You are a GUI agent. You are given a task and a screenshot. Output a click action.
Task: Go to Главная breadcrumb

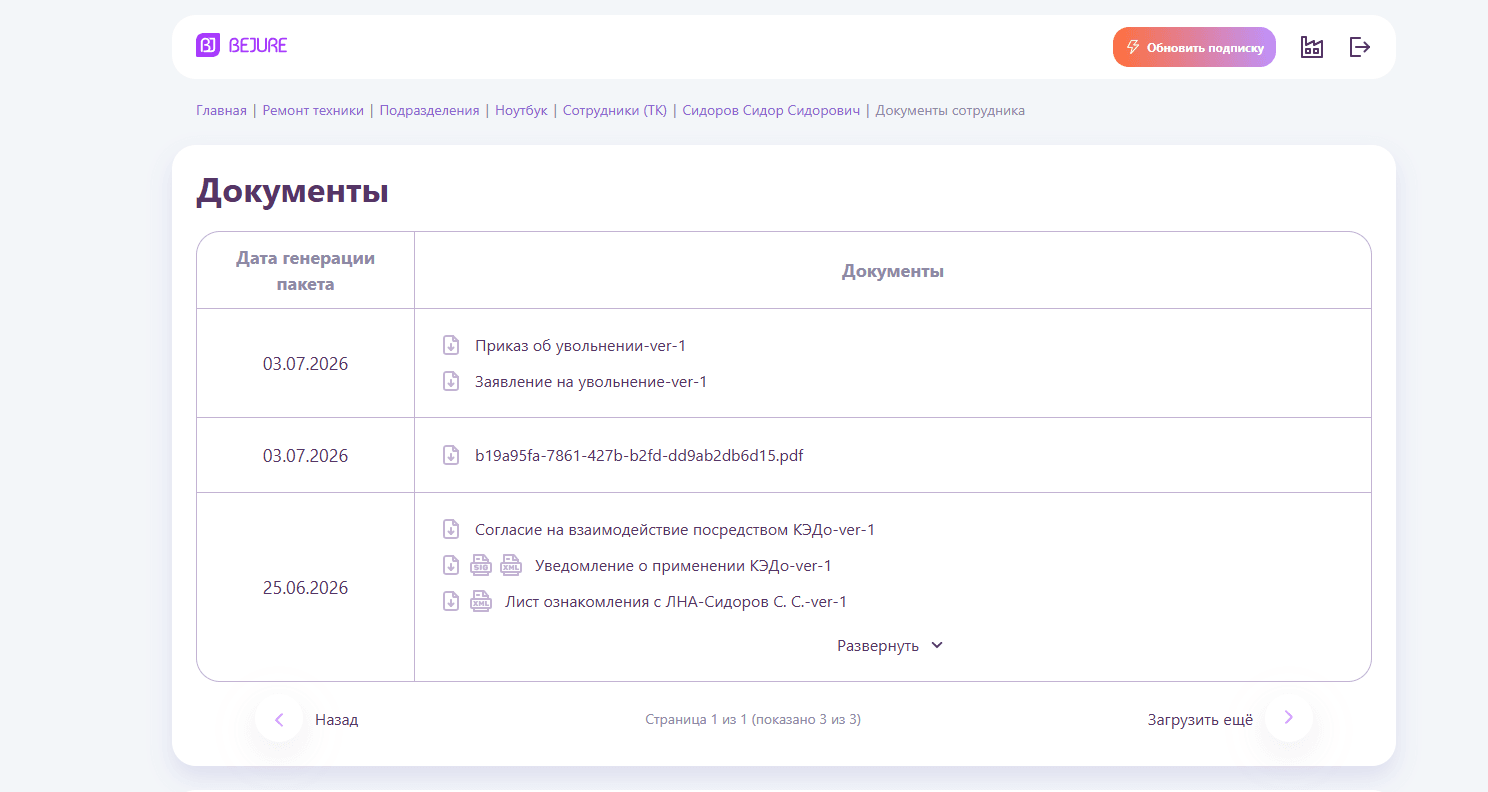tap(221, 110)
